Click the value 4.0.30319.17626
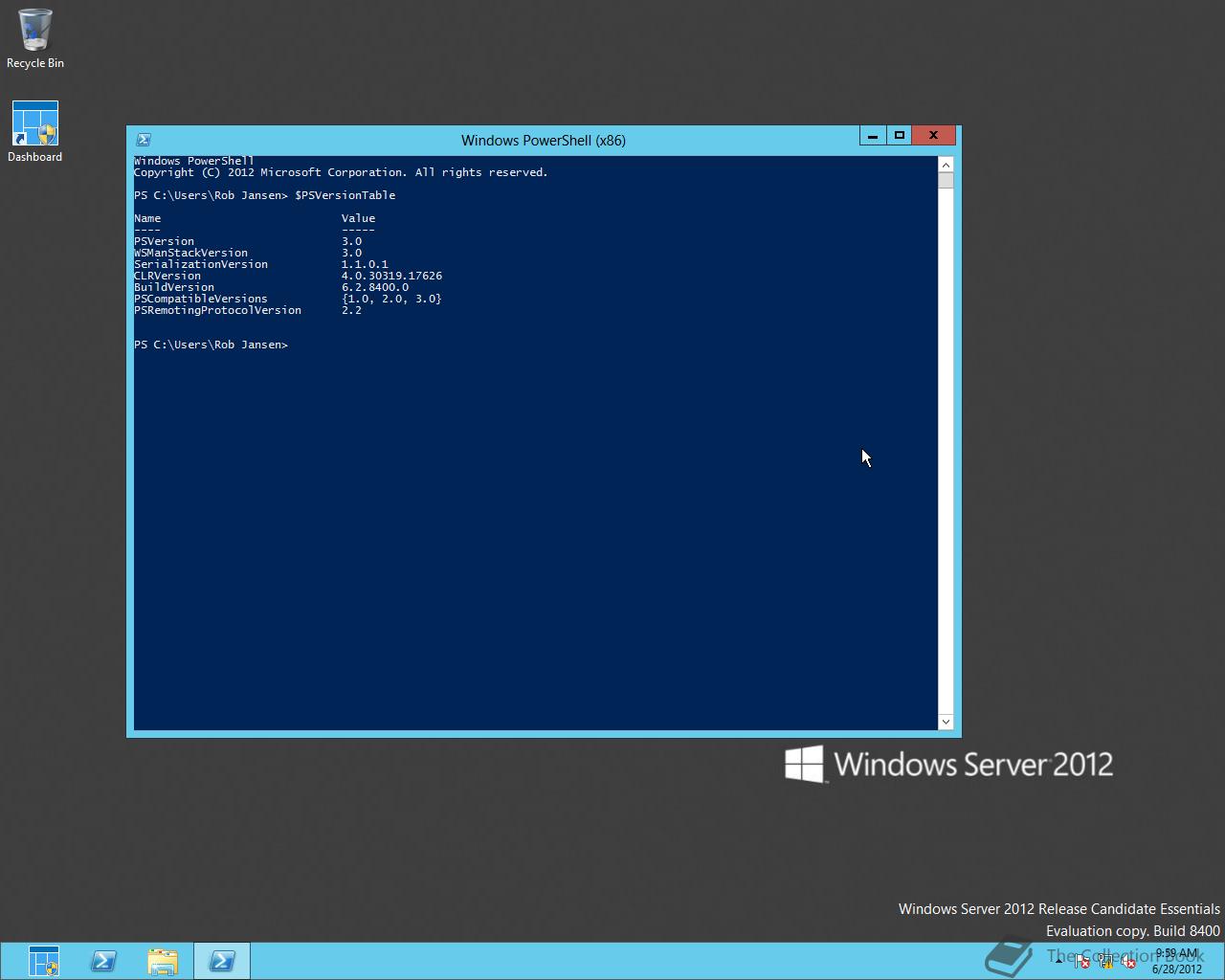This screenshot has height=980, width=1225. point(391,276)
